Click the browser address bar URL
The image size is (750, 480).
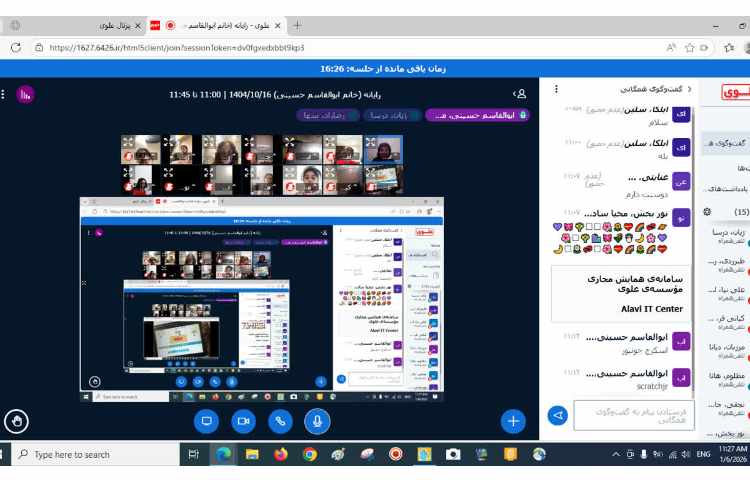tap(177, 47)
